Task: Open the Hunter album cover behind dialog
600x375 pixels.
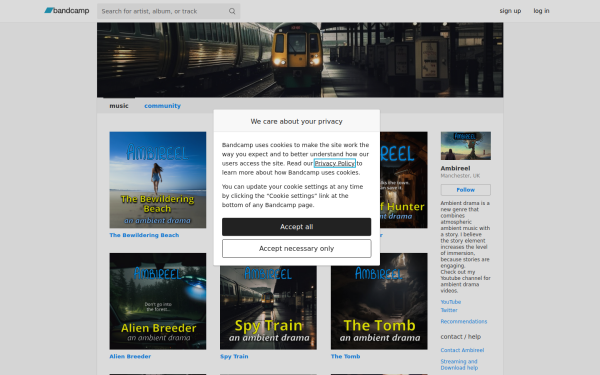Action: pos(404,180)
